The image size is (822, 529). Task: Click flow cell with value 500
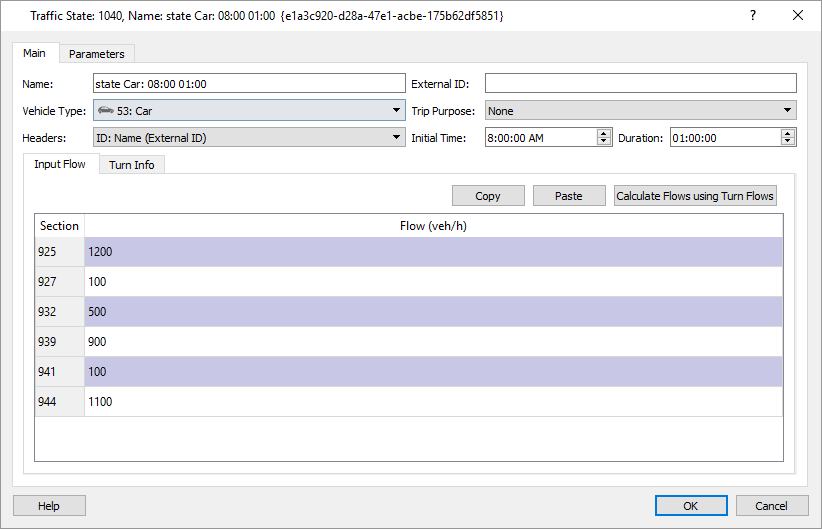[x=434, y=311]
